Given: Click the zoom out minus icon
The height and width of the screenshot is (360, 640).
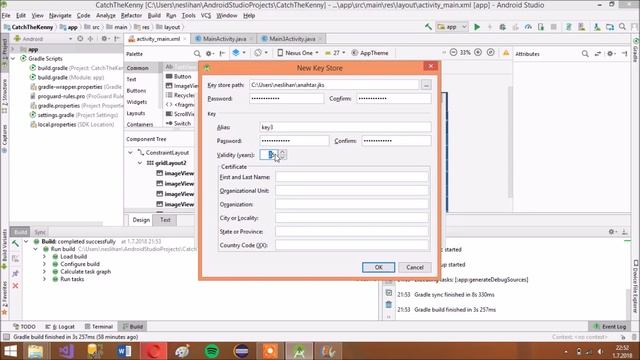Looking at the screenshot, I should [x=453, y=53].
